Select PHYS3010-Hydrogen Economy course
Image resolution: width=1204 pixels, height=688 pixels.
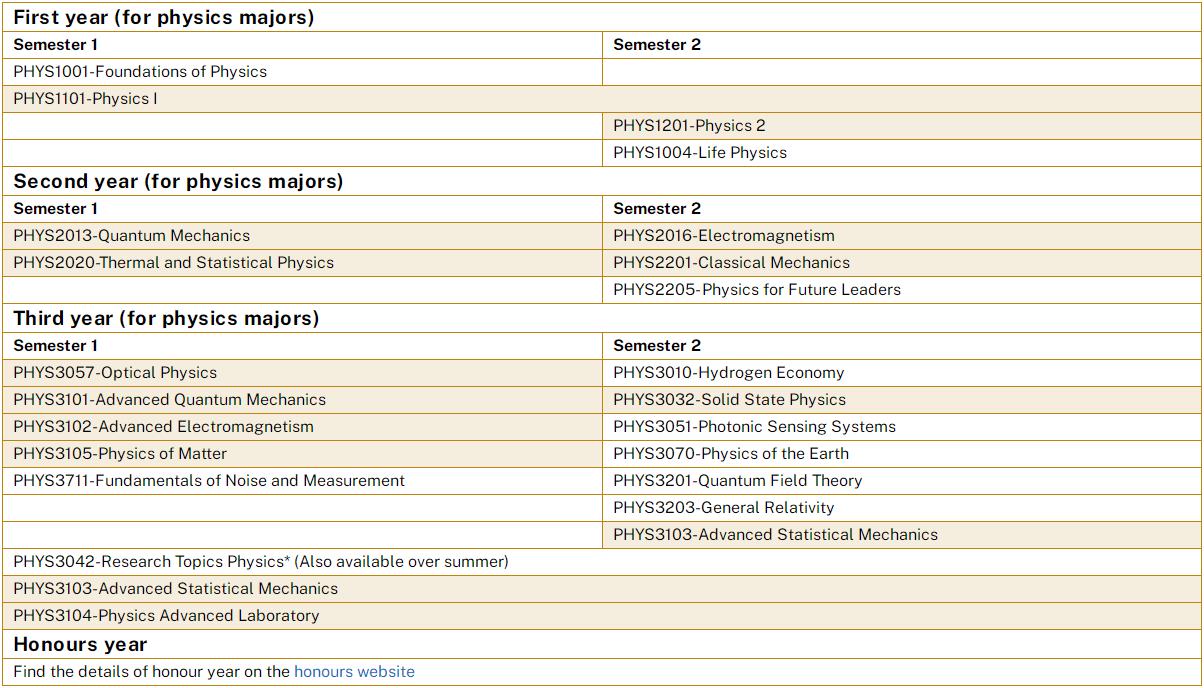click(x=729, y=373)
